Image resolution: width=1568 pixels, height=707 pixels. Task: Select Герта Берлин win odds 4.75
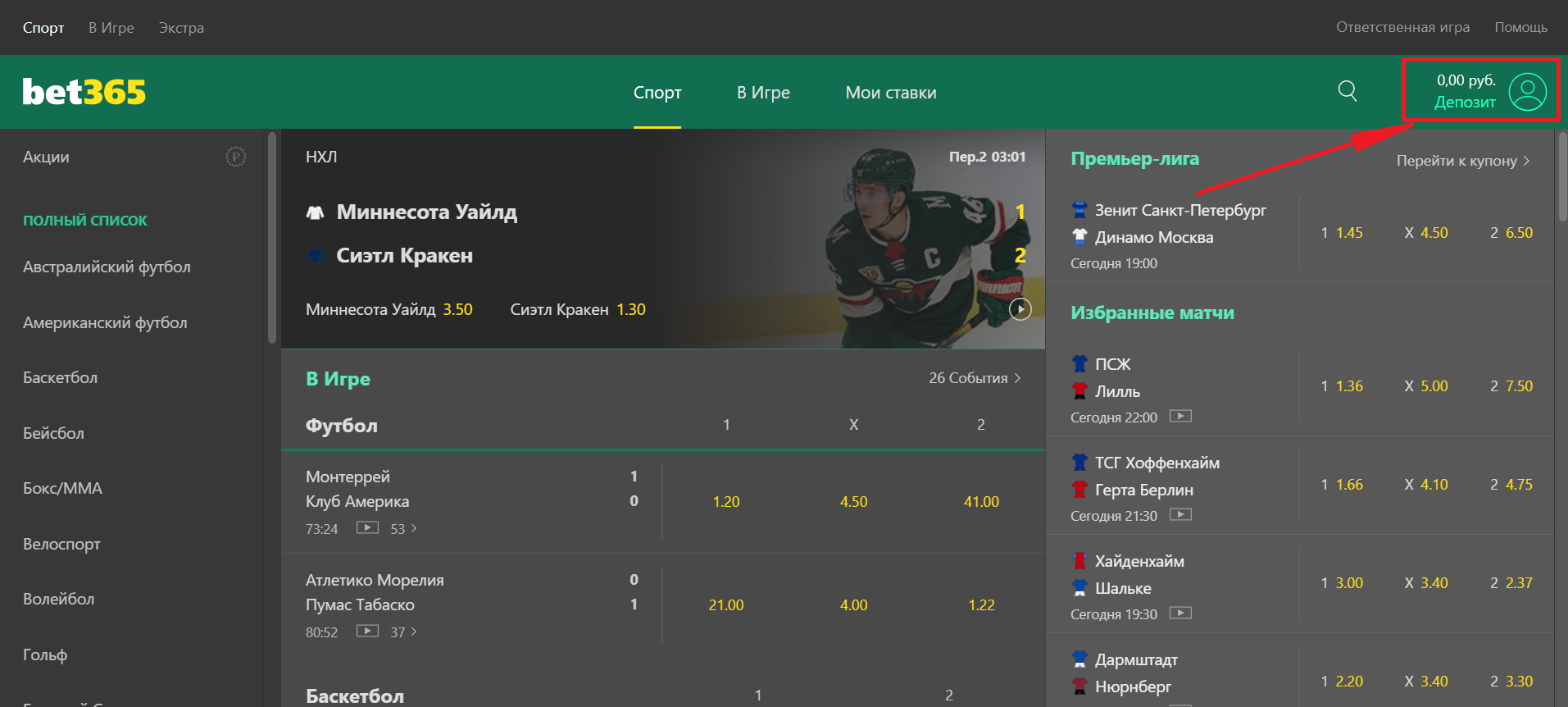pyautogui.click(x=1511, y=485)
